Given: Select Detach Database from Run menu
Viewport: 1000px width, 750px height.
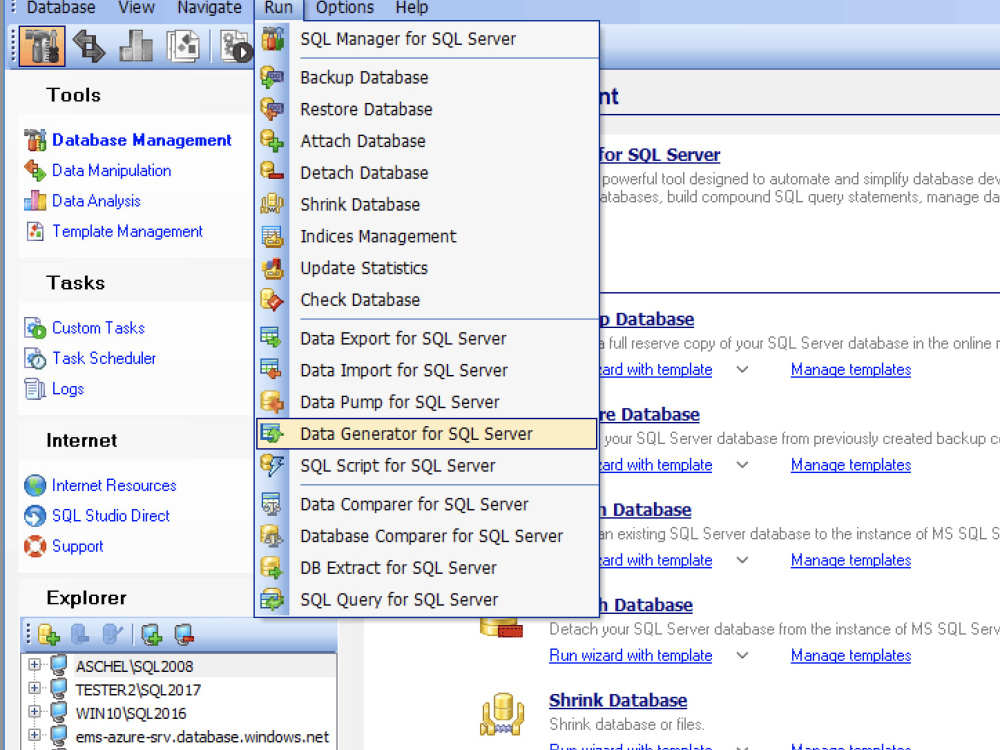Looking at the screenshot, I should [427, 173].
